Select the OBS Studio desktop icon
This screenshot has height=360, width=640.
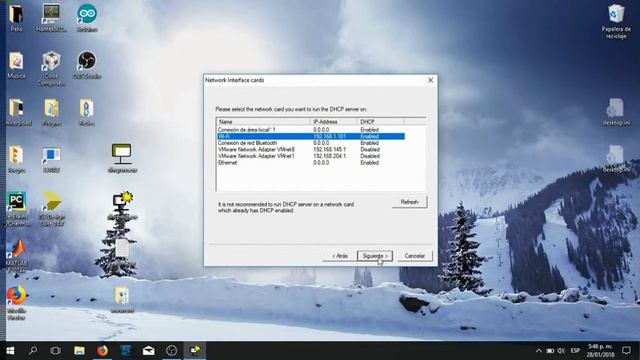[87, 65]
